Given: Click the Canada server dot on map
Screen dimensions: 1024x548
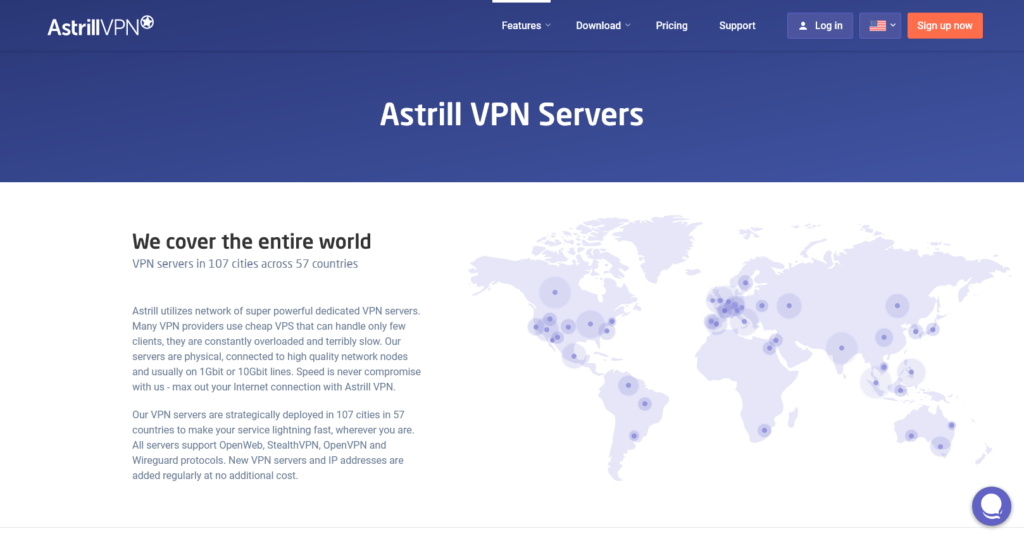Looking at the screenshot, I should pos(554,293).
